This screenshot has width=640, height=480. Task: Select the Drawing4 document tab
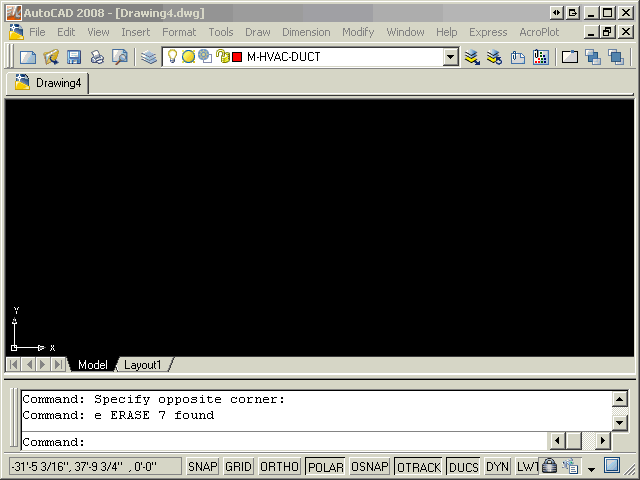(48, 83)
